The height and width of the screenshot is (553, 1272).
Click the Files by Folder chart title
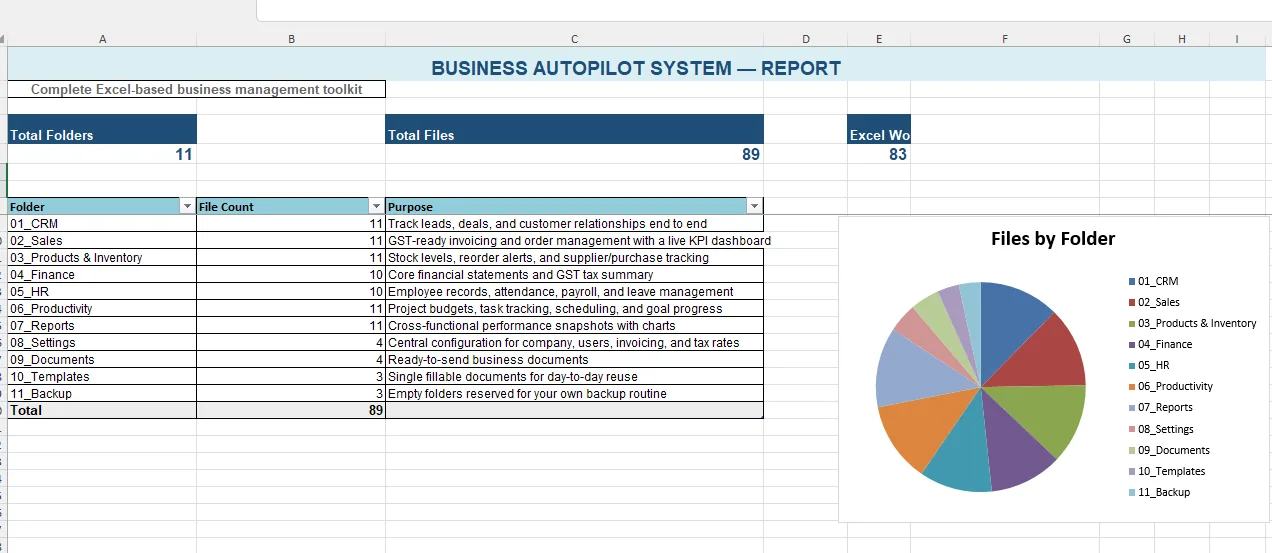[1053, 239]
